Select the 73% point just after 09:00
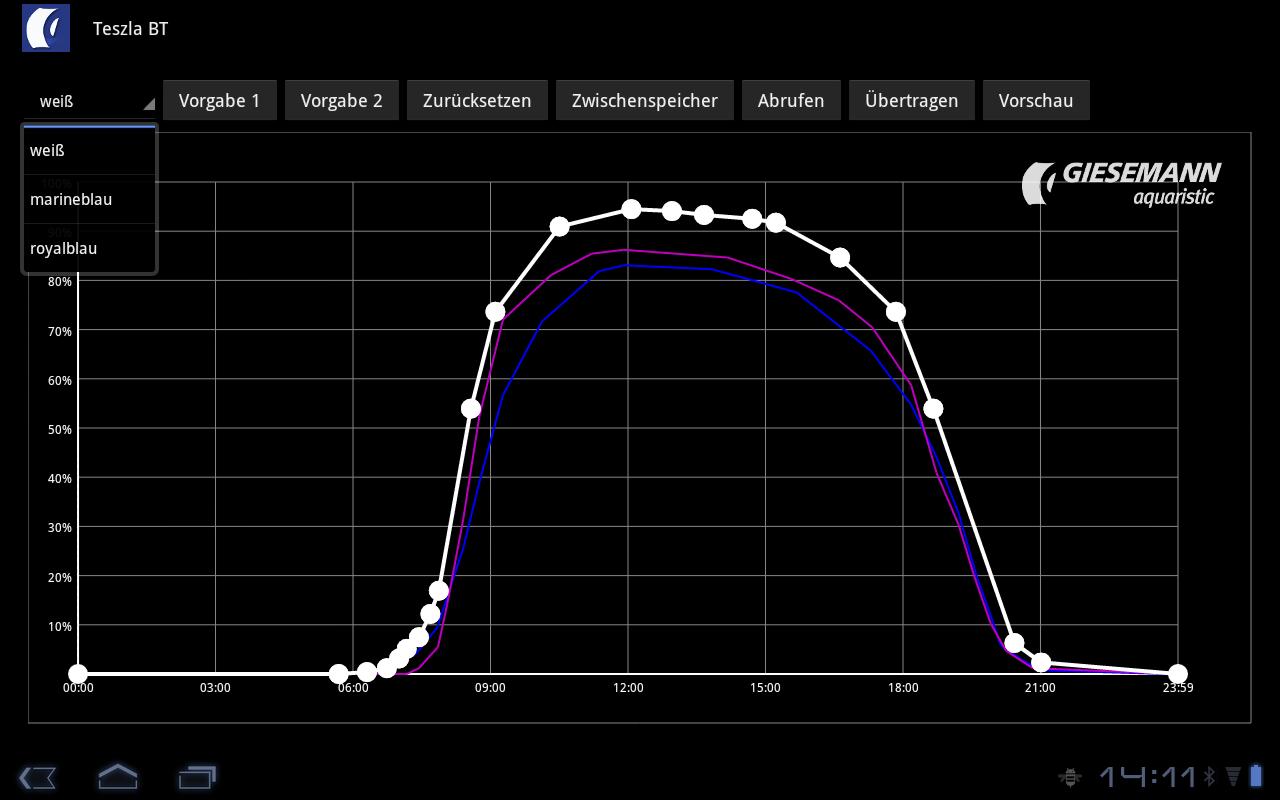This screenshot has width=1280, height=800. [x=495, y=312]
